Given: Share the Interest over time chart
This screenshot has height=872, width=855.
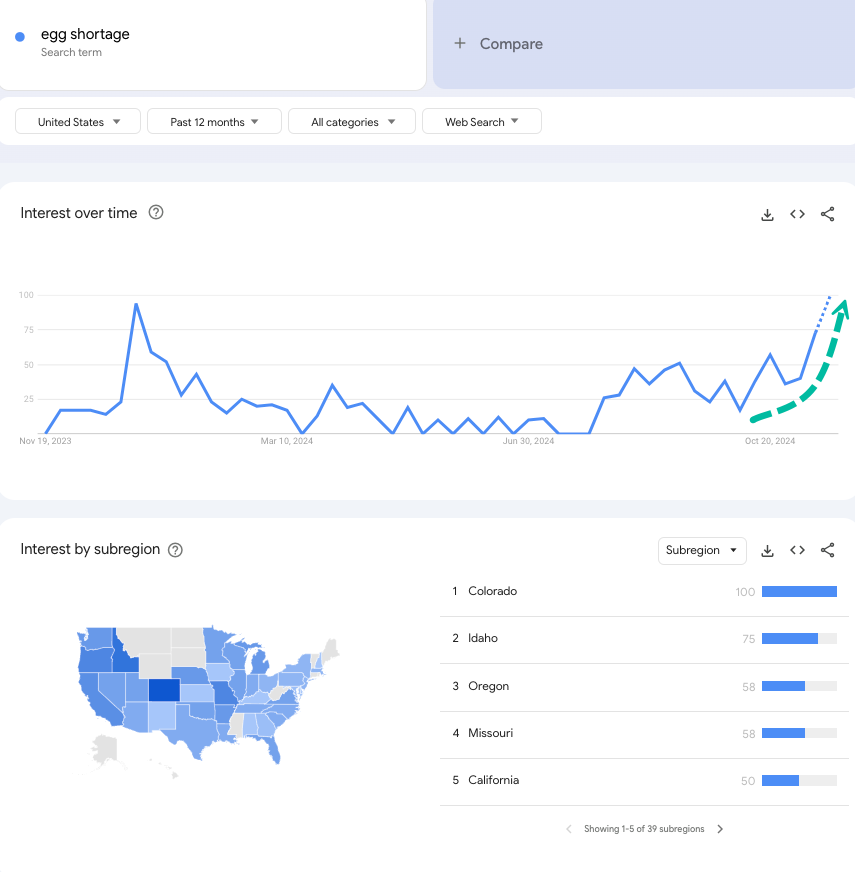Looking at the screenshot, I should point(827,214).
